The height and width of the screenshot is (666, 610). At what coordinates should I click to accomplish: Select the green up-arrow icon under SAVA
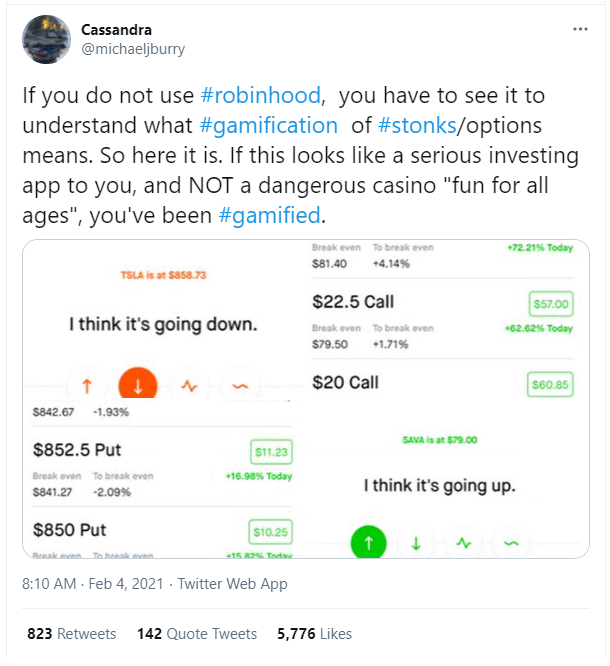[x=369, y=543]
